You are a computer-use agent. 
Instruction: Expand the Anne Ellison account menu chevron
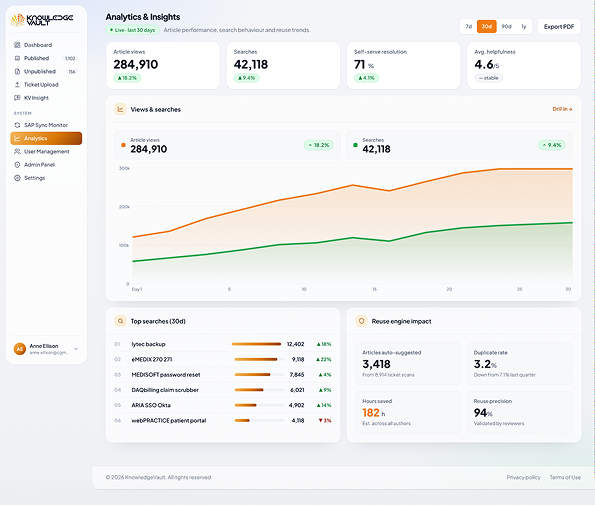(x=76, y=349)
